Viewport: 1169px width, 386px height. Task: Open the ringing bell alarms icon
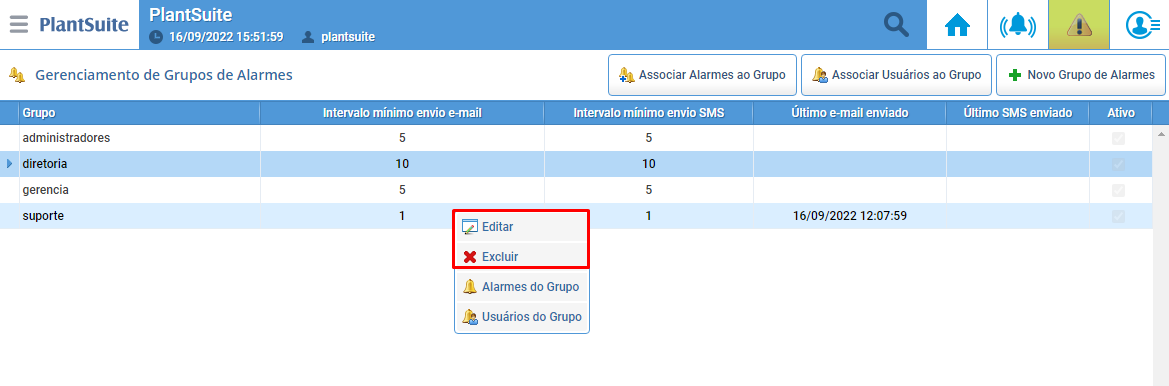(x=1018, y=25)
